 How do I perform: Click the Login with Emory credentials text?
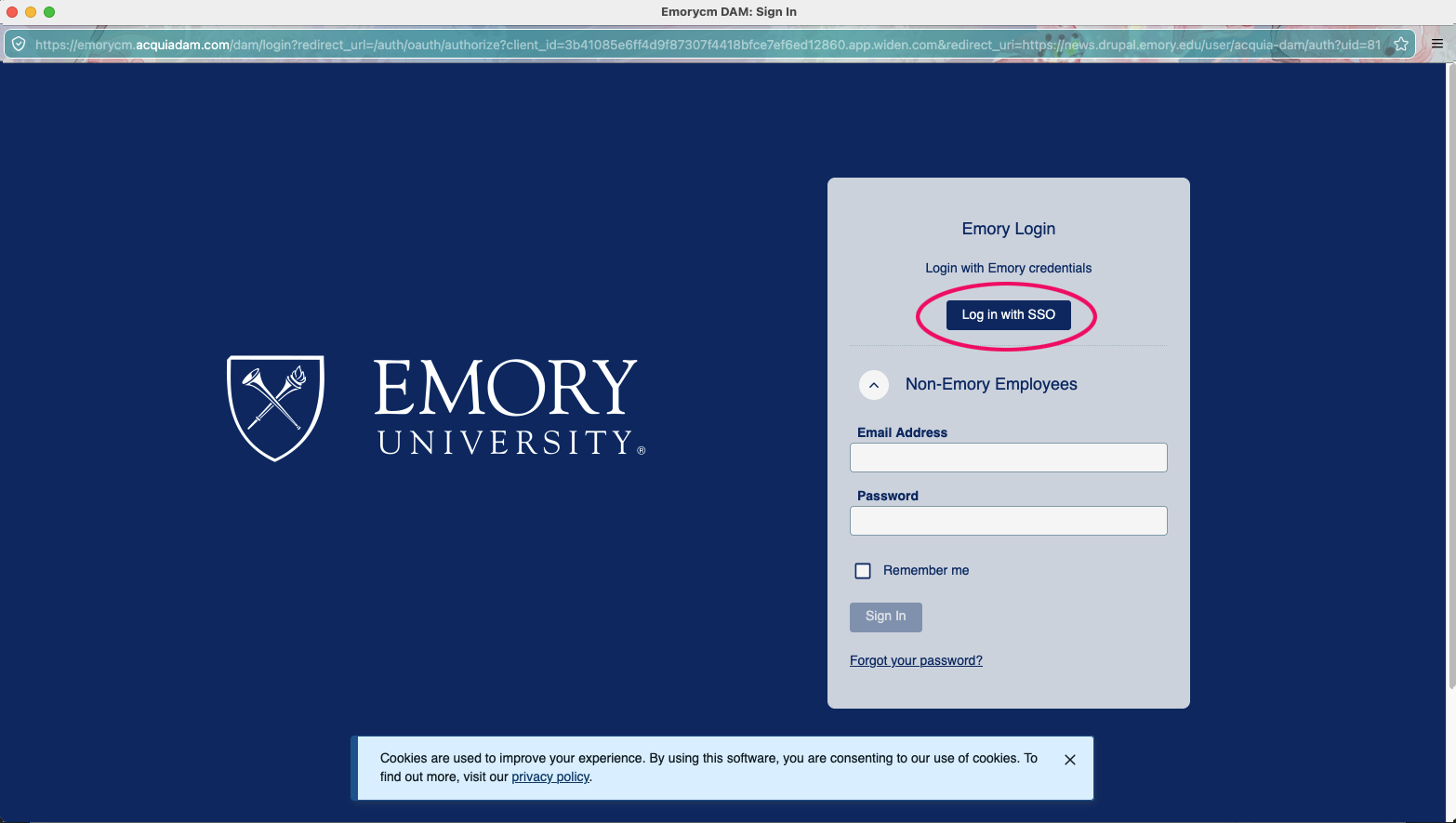pyautogui.click(x=1008, y=268)
